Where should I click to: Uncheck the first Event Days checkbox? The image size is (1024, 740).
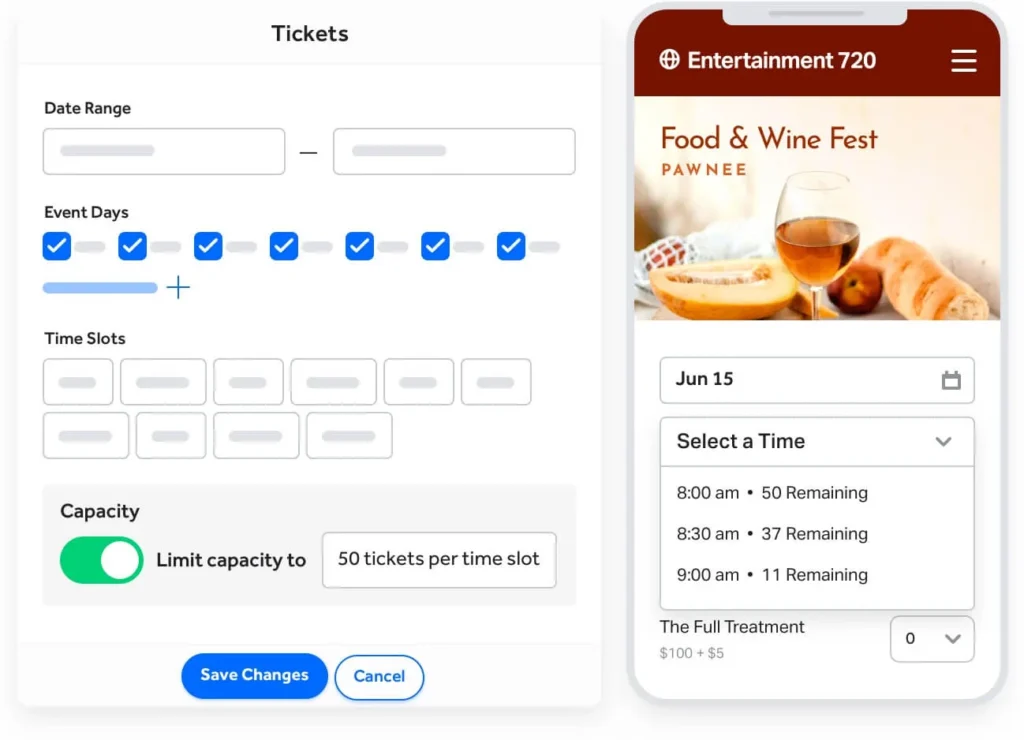56,246
